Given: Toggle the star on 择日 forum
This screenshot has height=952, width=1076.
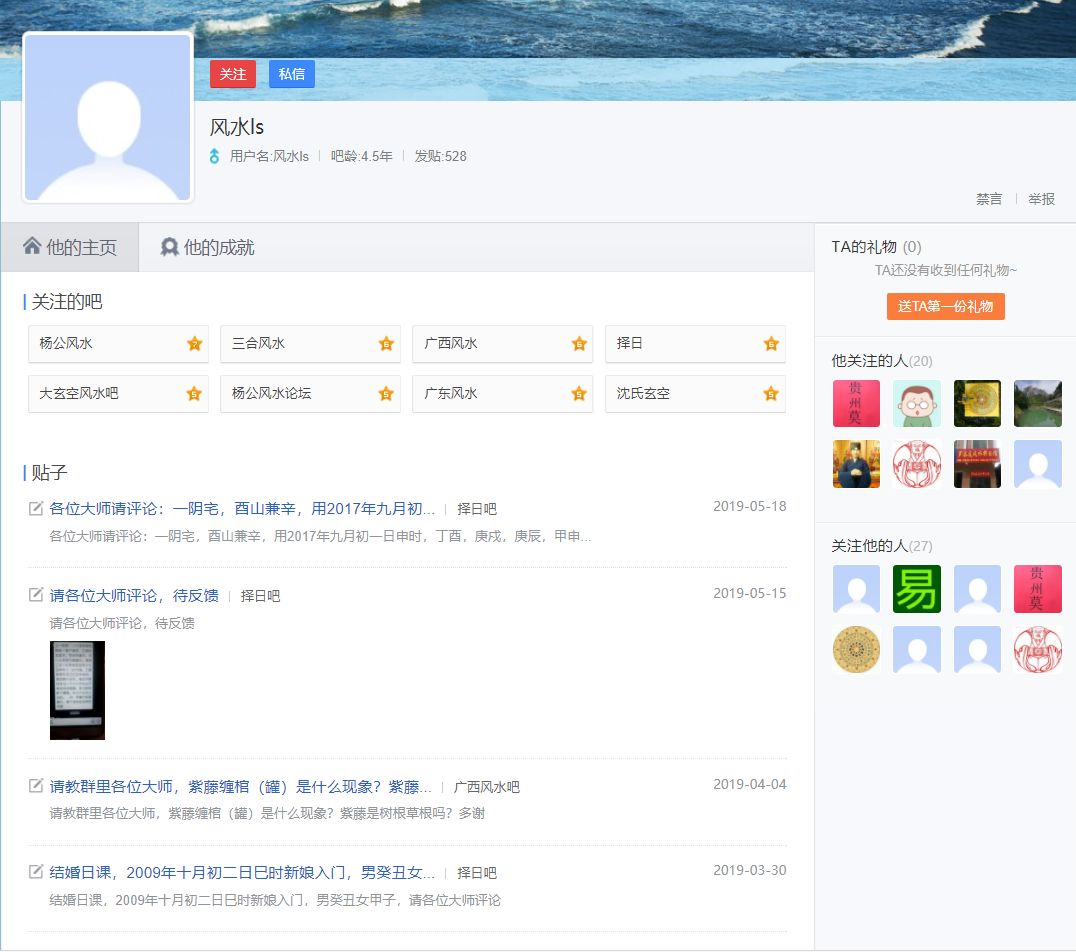Looking at the screenshot, I should pyautogui.click(x=770, y=343).
